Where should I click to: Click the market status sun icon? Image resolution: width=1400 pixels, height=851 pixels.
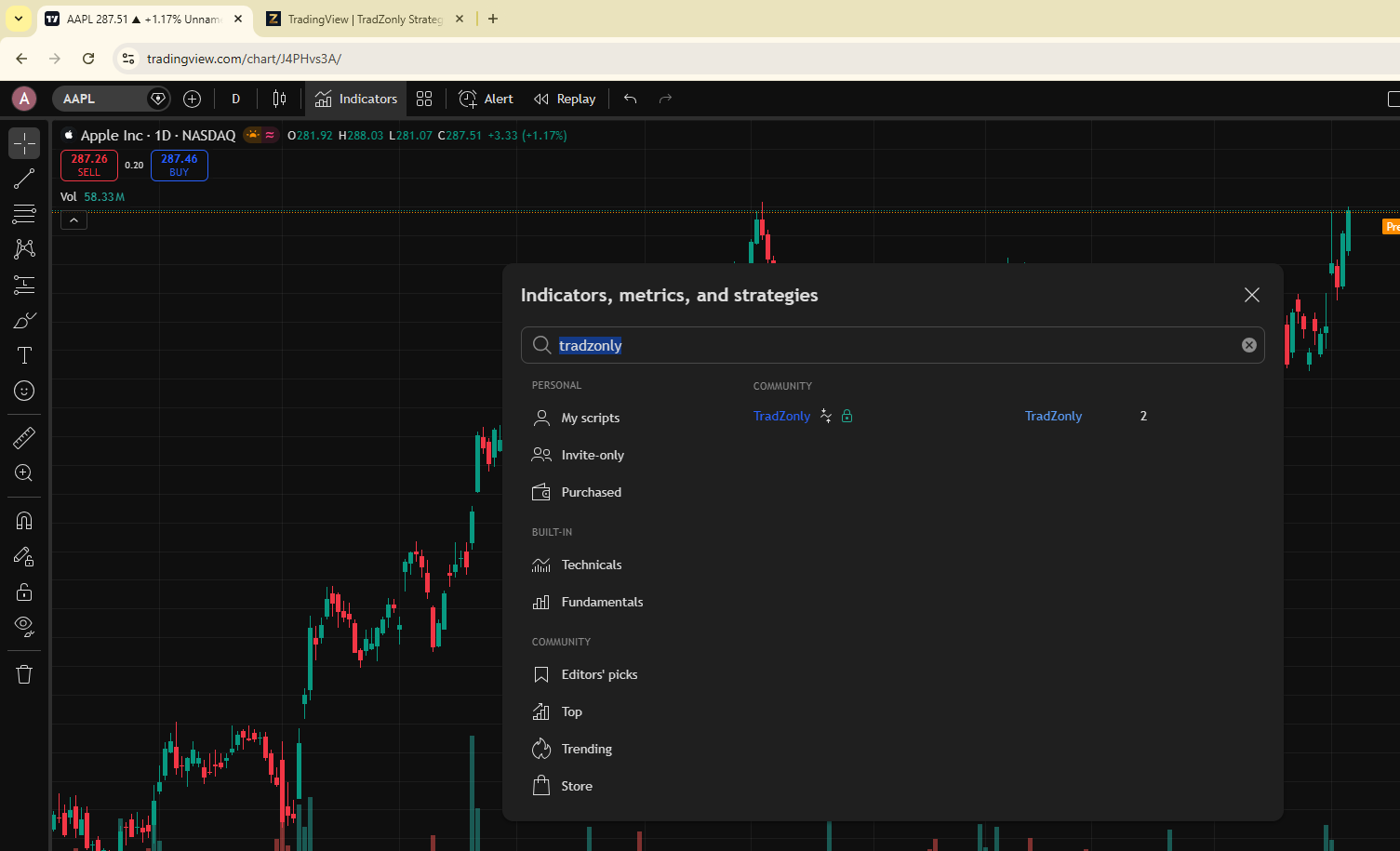pyautogui.click(x=253, y=135)
